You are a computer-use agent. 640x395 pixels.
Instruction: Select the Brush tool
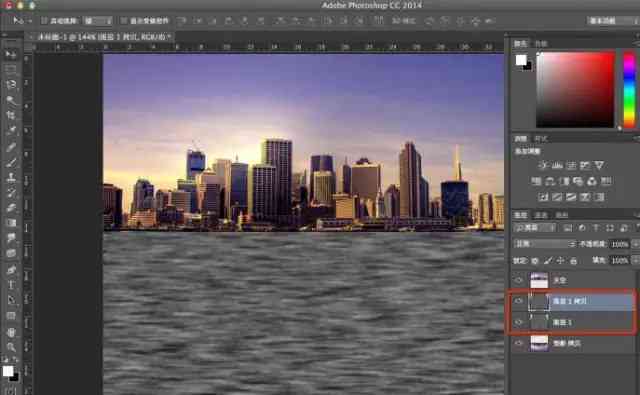click(11, 162)
